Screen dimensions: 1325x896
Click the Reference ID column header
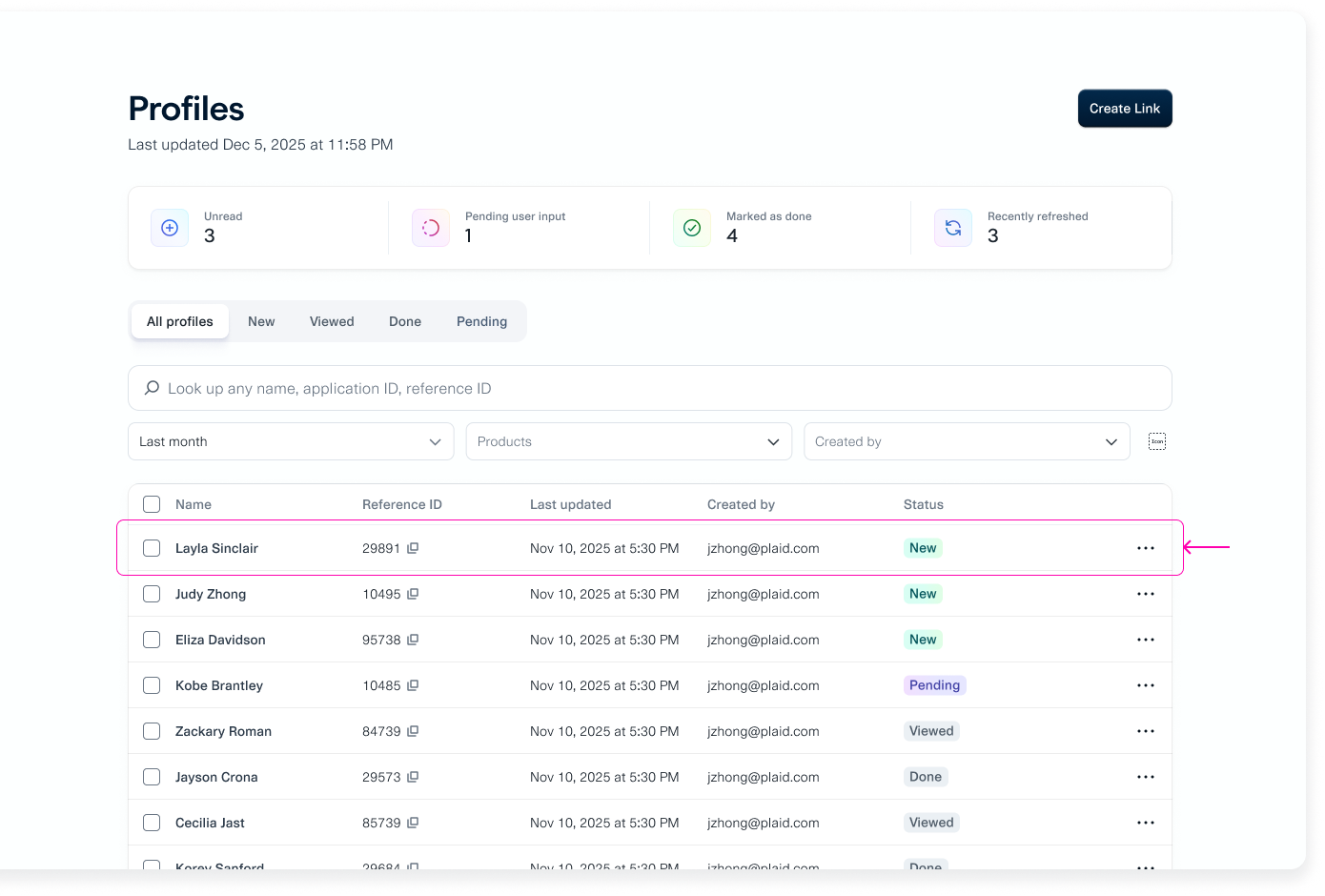402,504
